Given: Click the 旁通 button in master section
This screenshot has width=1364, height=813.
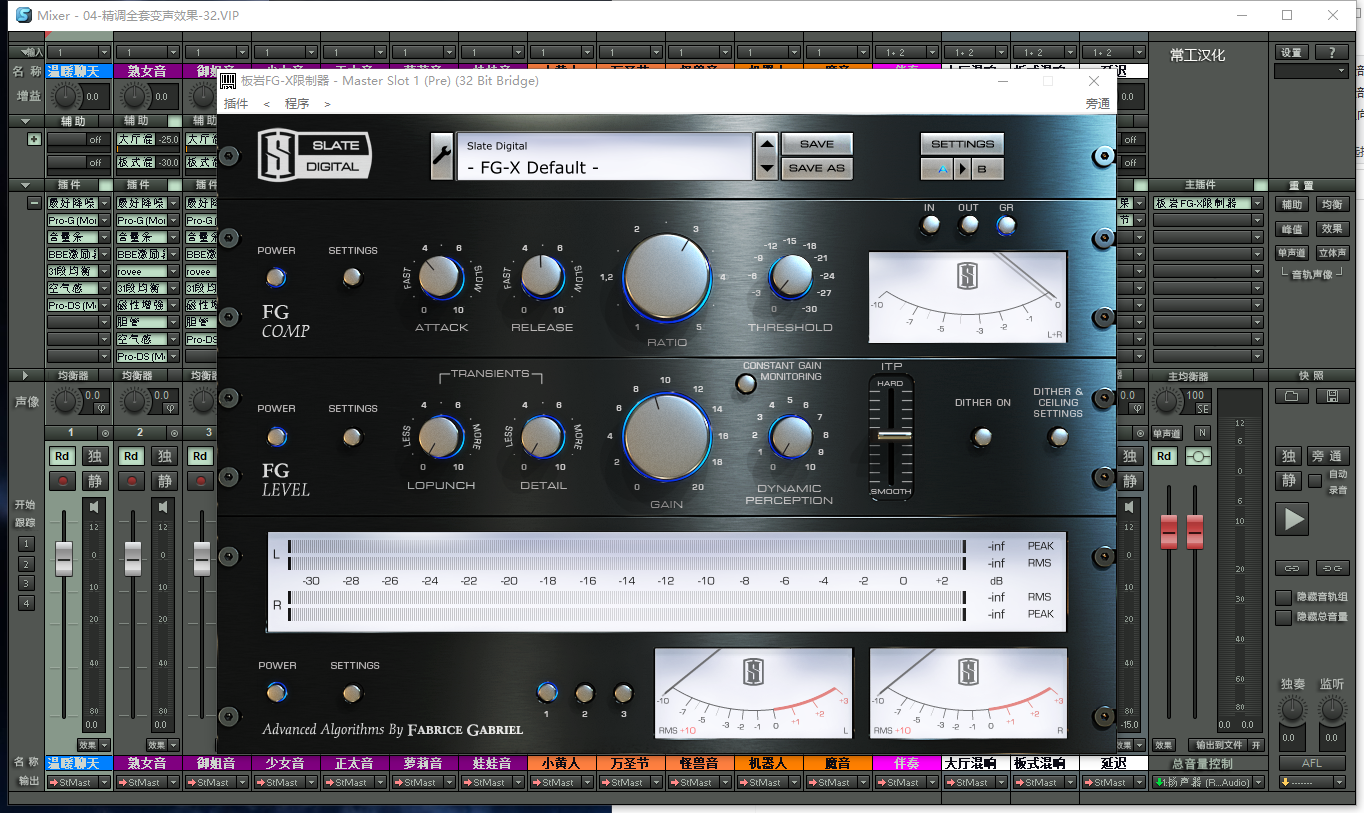Looking at the screenshot, I should point(1330,456).
